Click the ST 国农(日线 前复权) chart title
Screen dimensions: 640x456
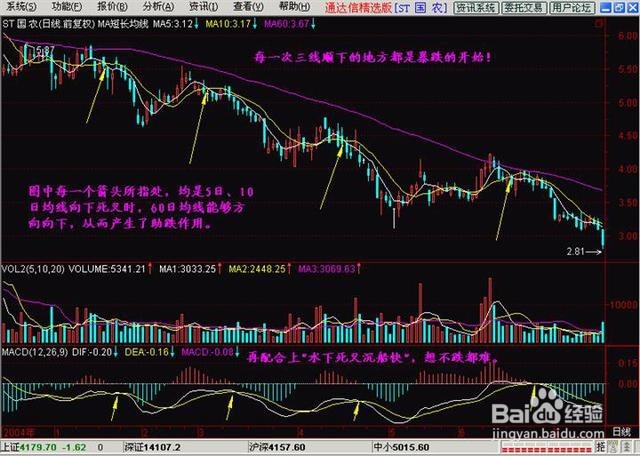48,24
